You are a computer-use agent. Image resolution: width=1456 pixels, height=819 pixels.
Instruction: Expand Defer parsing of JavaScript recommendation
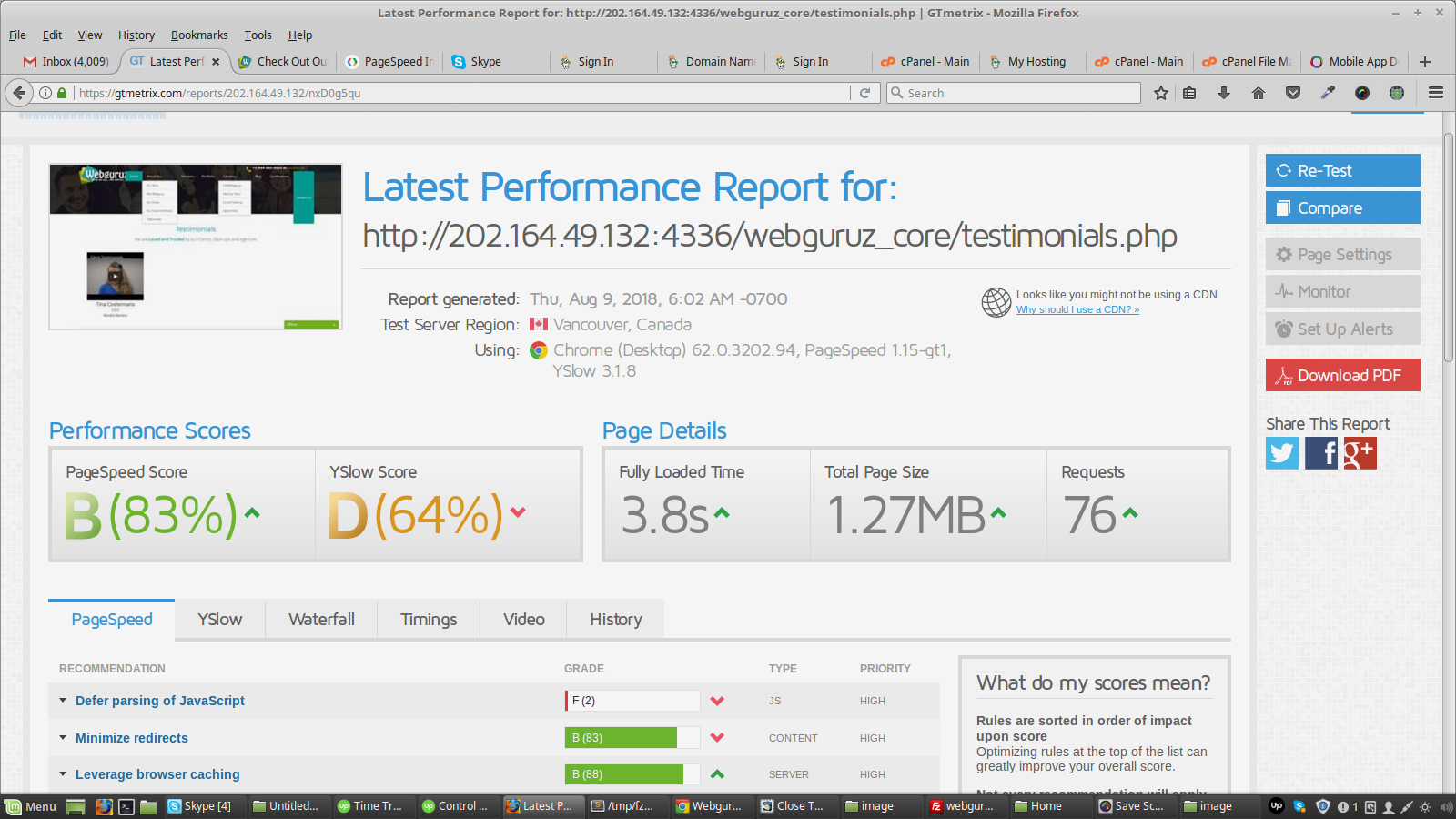(x=159, y=701)
